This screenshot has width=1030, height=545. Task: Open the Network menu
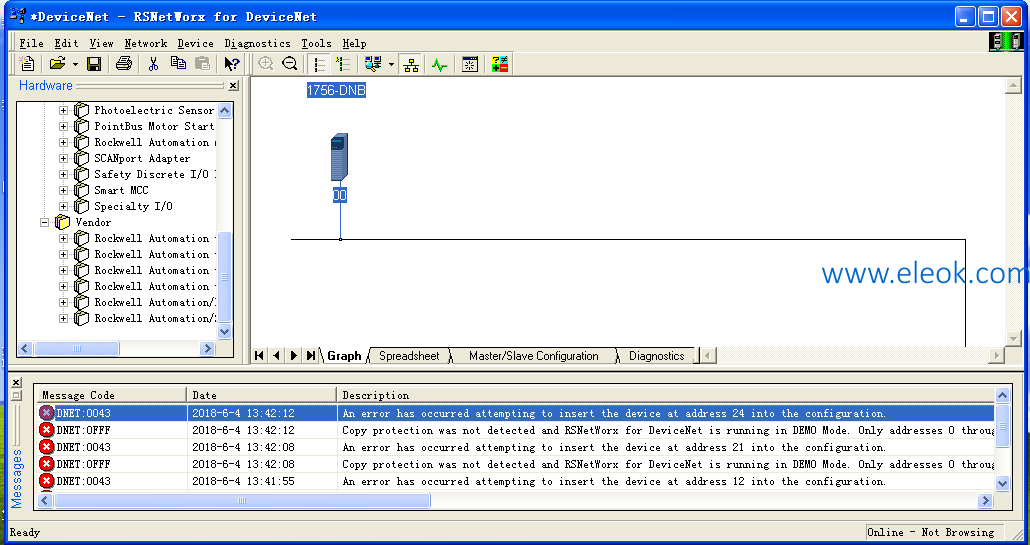tap(146, 43)
